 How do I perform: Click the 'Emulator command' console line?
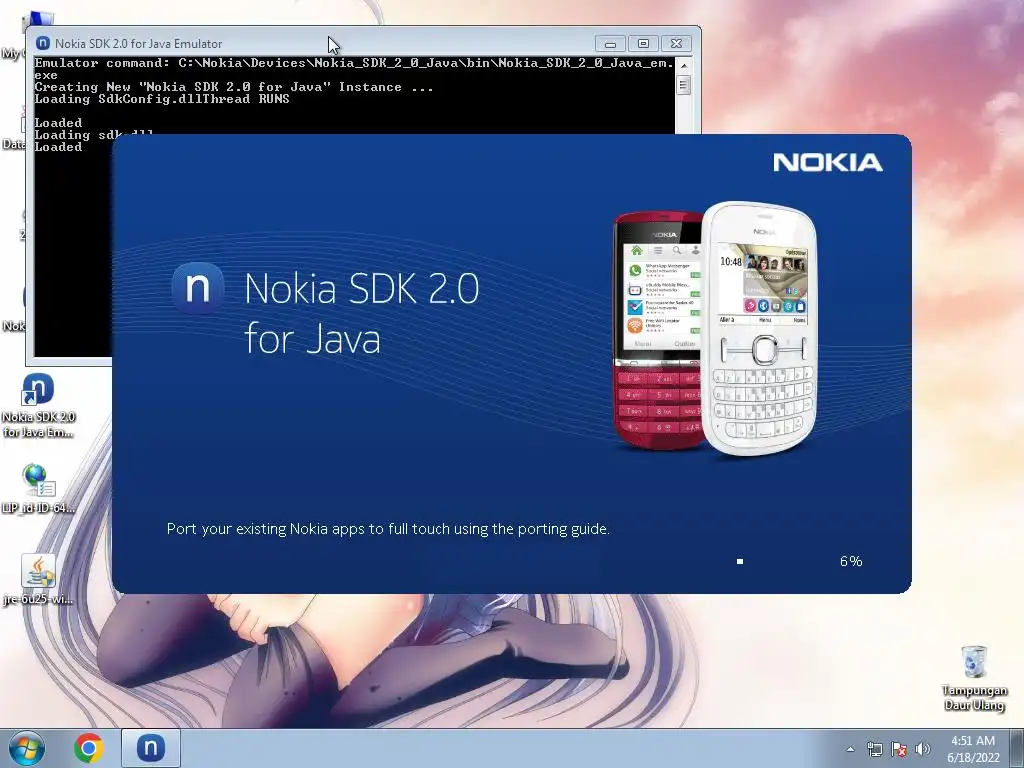[354, 69]
